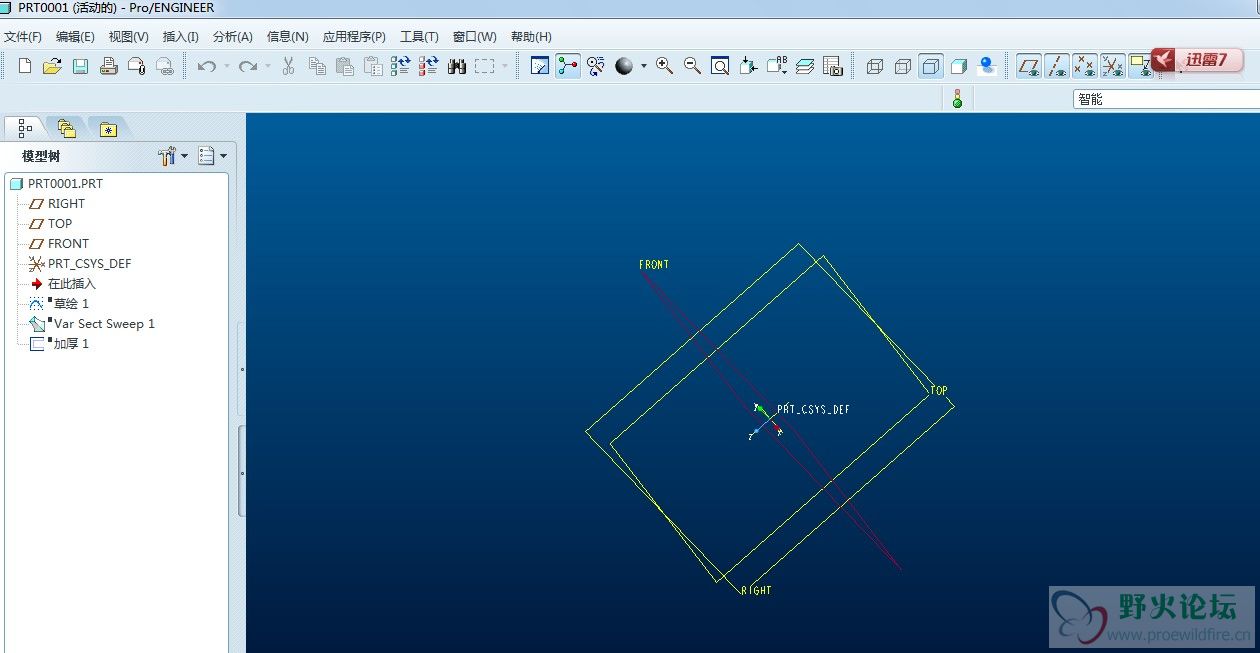Refit the model to the screen
Screen dimensions: 1260x653
pyautogui.click(x=720, y=66)
